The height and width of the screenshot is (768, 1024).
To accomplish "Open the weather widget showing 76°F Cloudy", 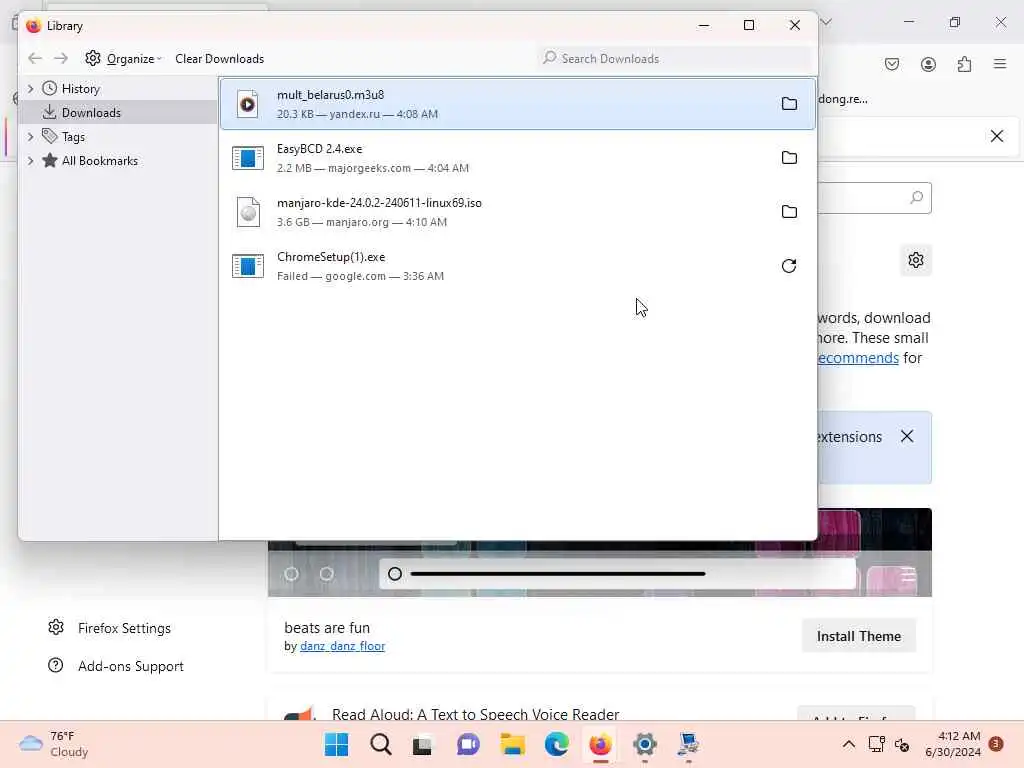I will pyautogui.click(x=54, y=744).
